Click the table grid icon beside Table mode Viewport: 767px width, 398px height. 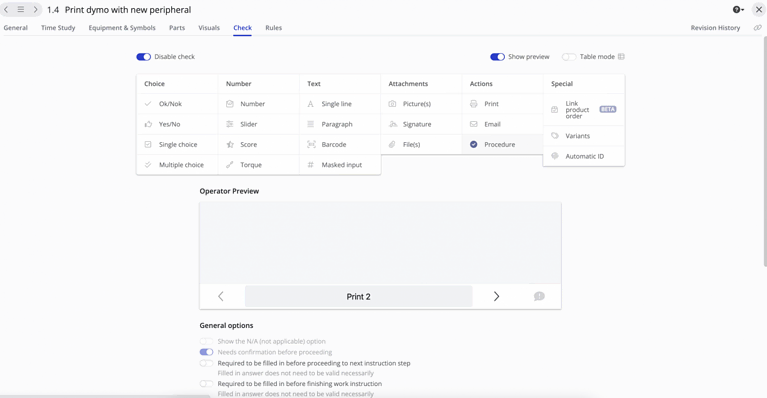coord(621,57)
